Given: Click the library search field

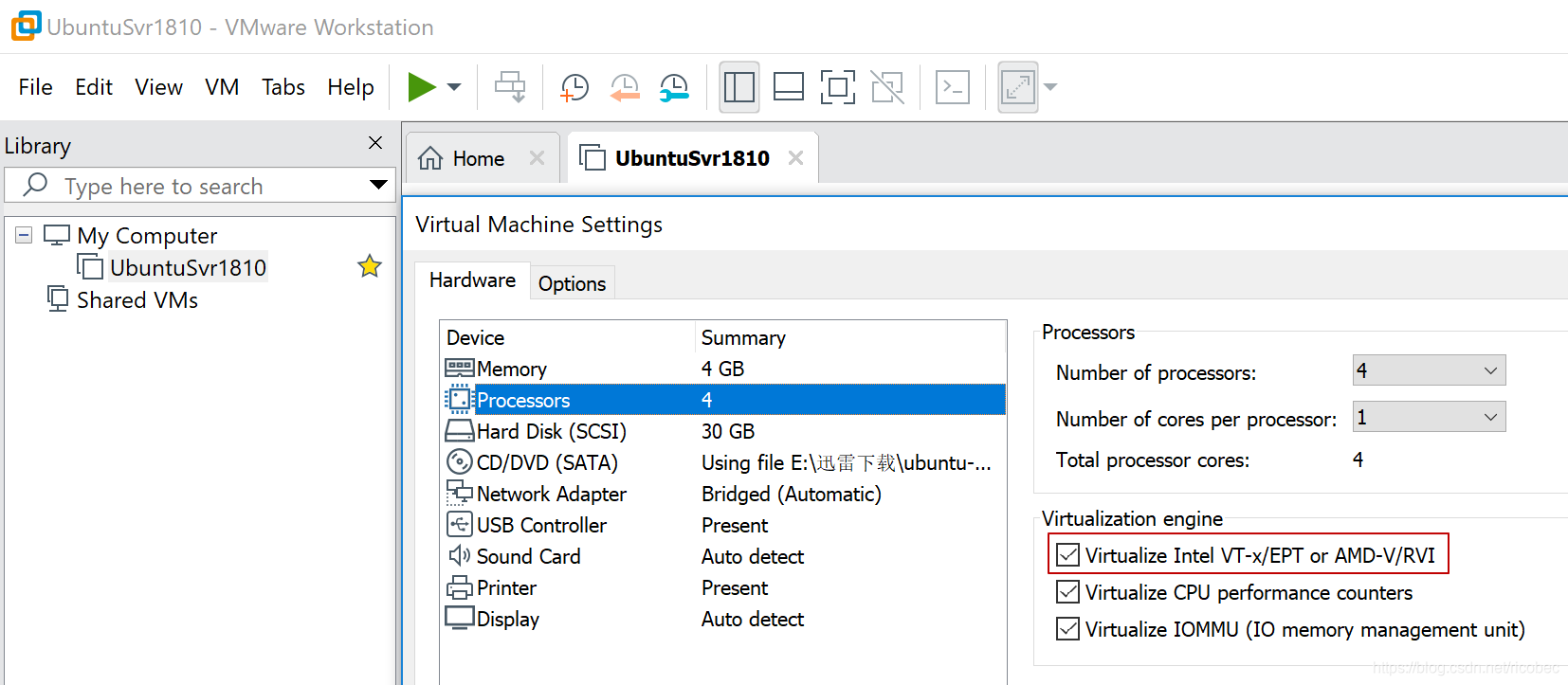Looking at the screenshot, I should pos(199,186).
